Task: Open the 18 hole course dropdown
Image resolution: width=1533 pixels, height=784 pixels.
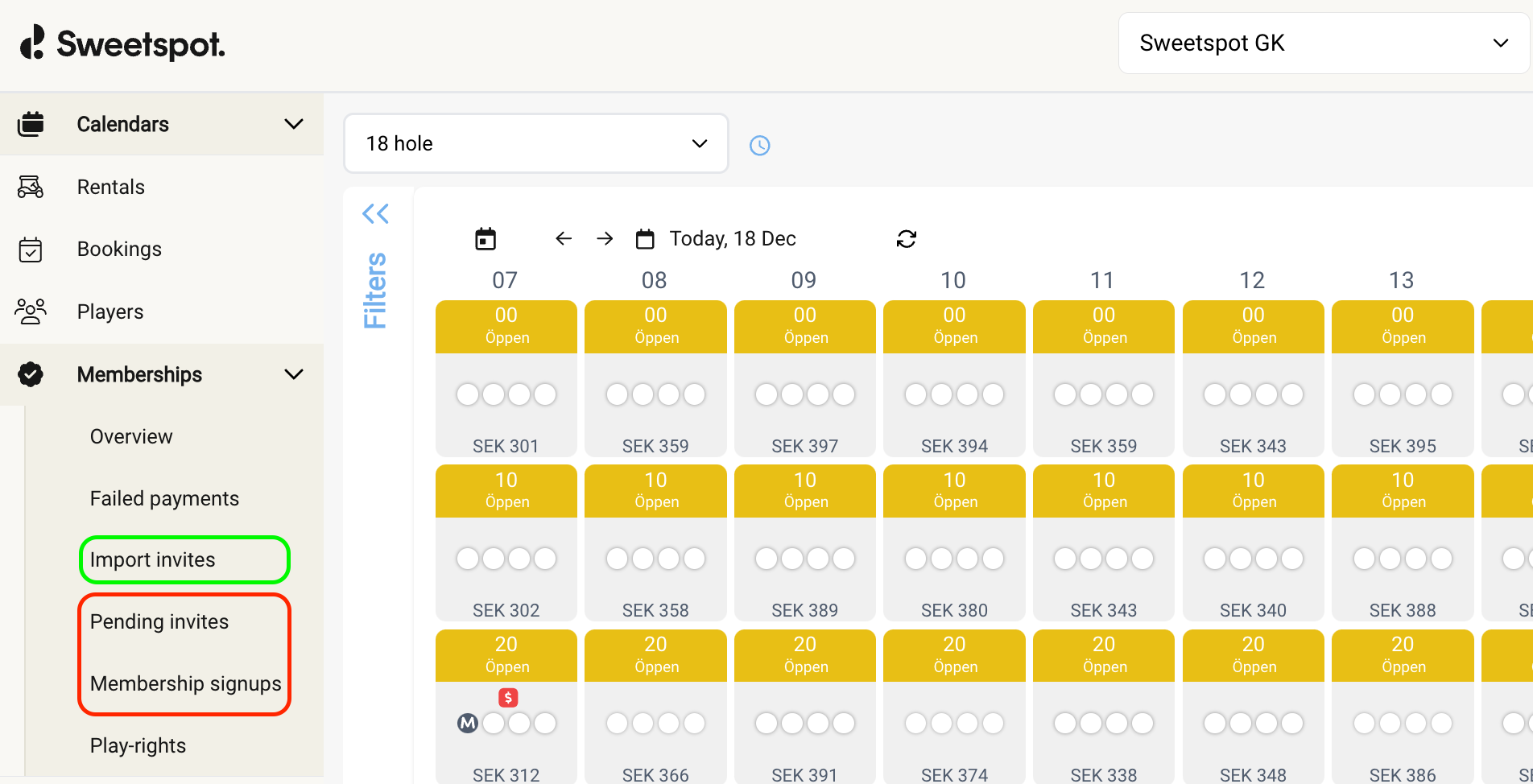Action: 536,143
